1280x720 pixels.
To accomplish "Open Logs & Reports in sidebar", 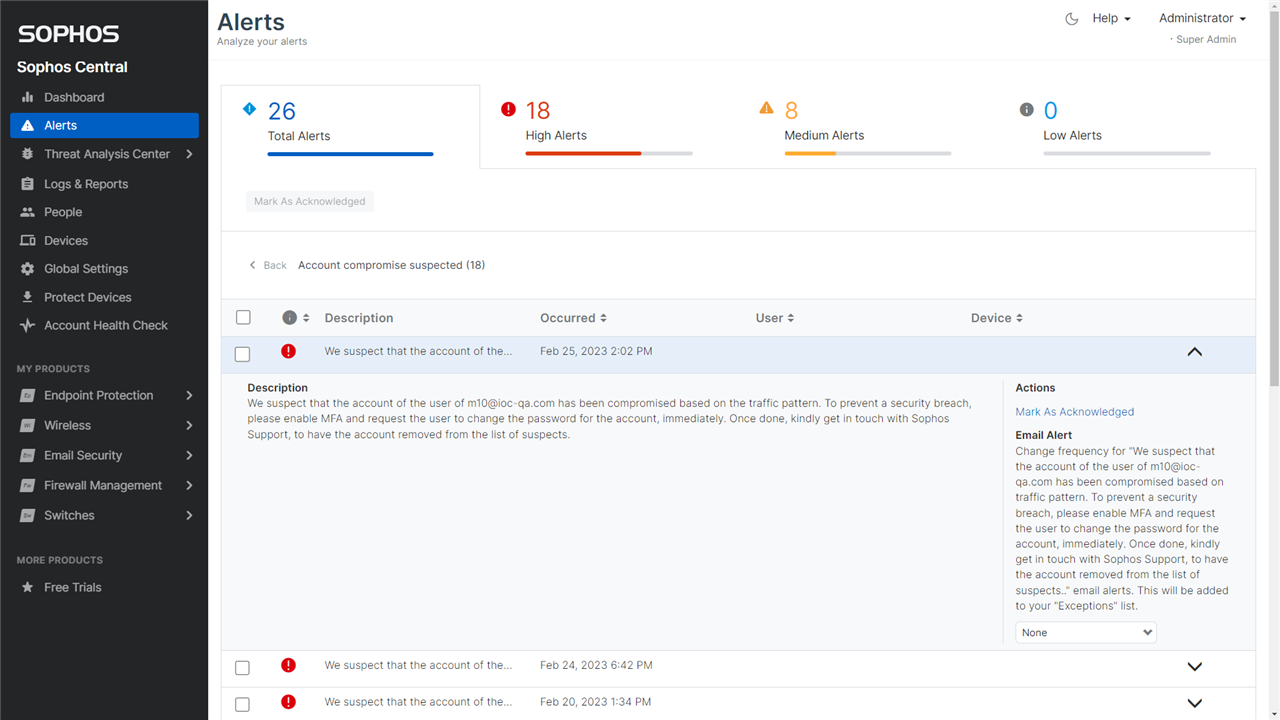I will 104,184.
